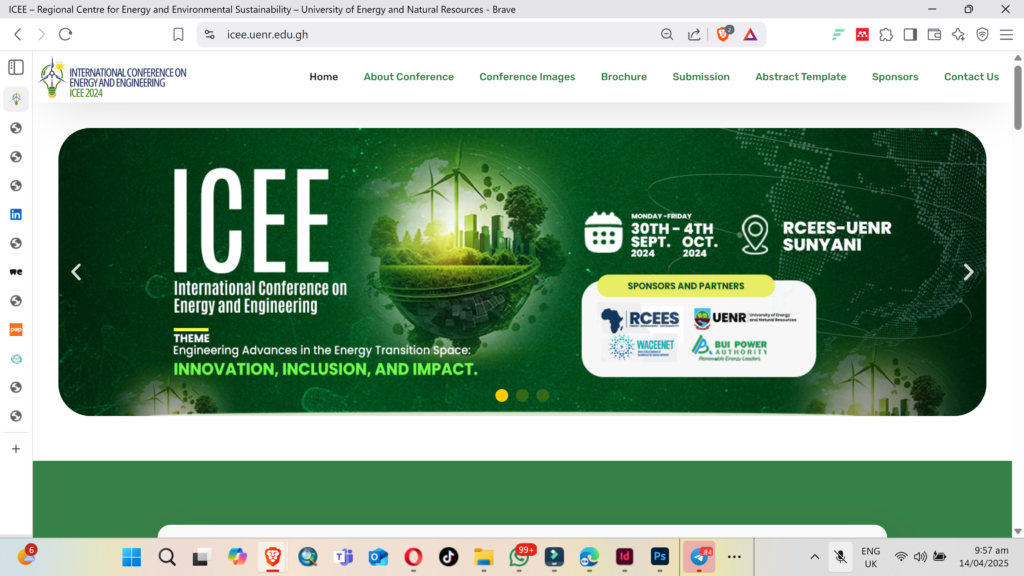Advance carousel with right arrow
The width and height of the screenshot is (1024, 576).
coord(967,272)
